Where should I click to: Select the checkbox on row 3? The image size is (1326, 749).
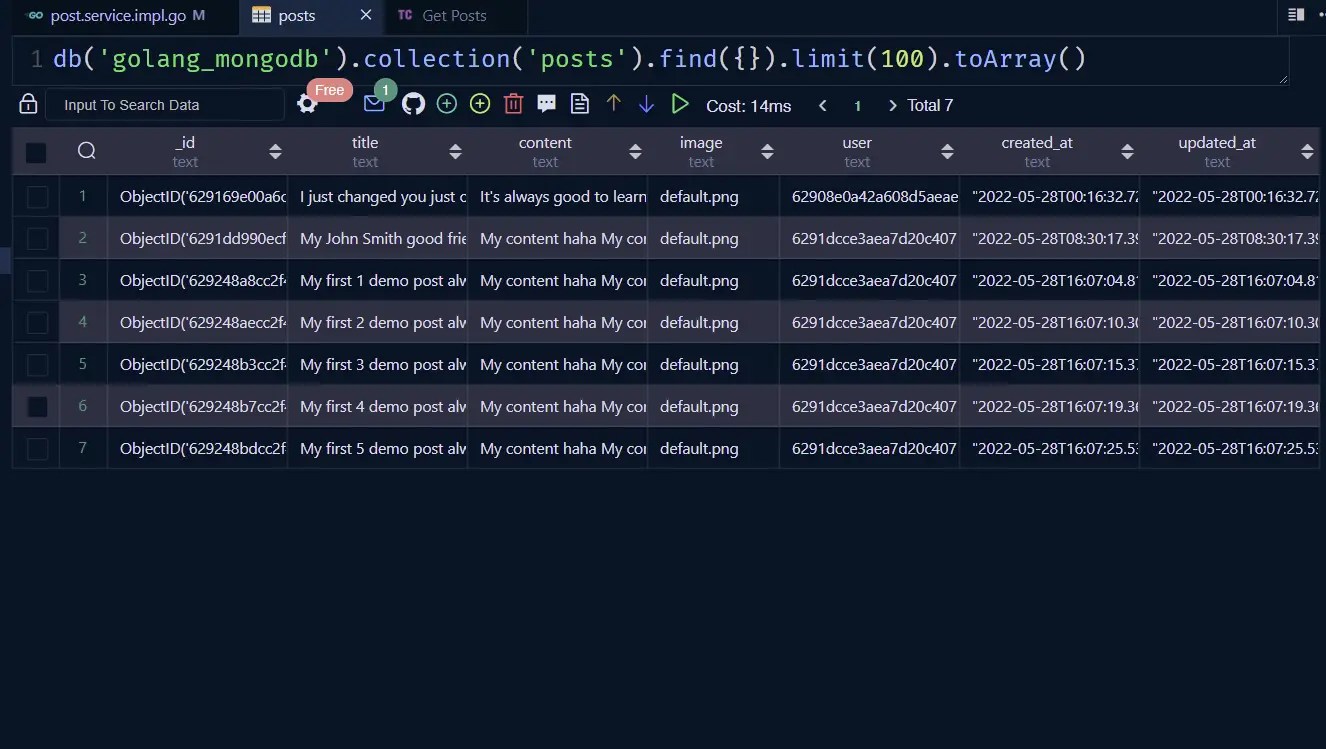(36, 280)
